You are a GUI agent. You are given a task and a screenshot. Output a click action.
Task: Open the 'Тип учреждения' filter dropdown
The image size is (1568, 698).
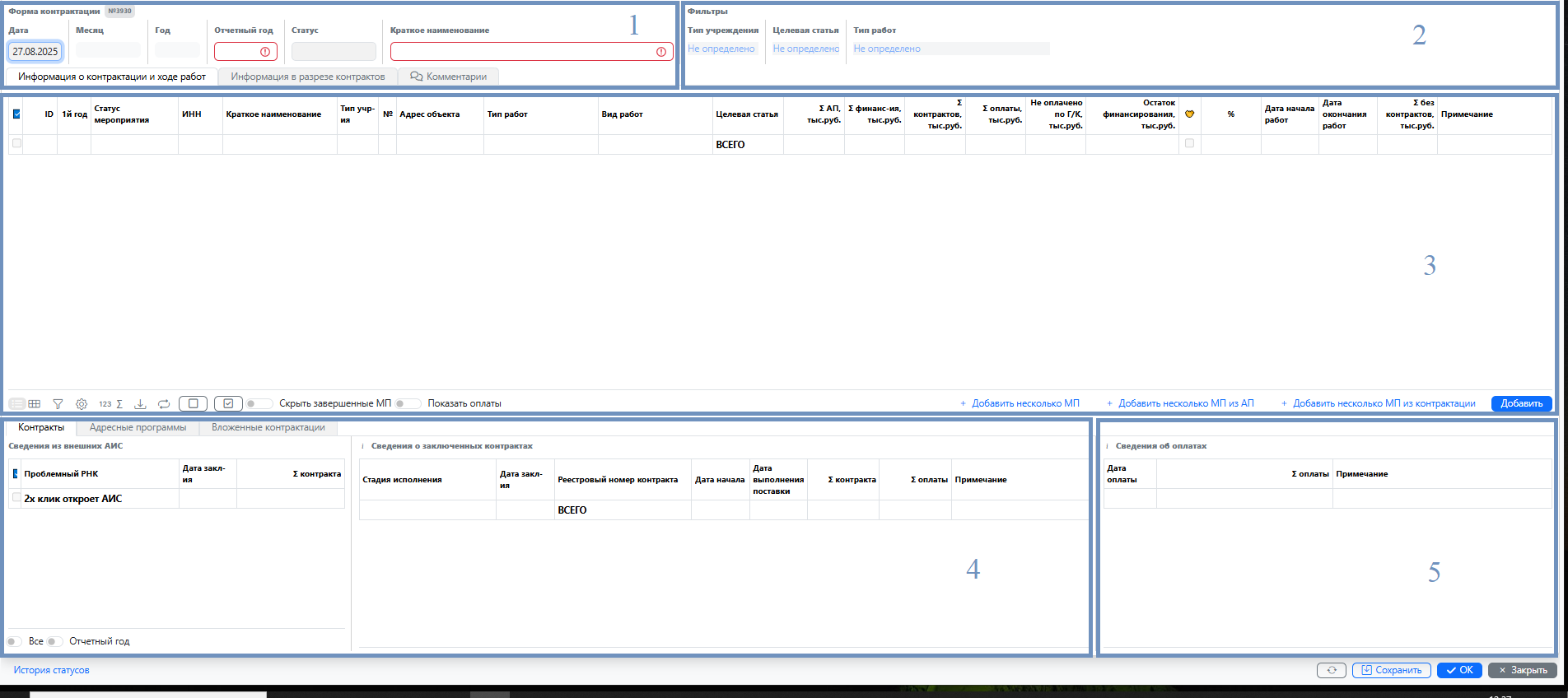click(x=721, y=49)
